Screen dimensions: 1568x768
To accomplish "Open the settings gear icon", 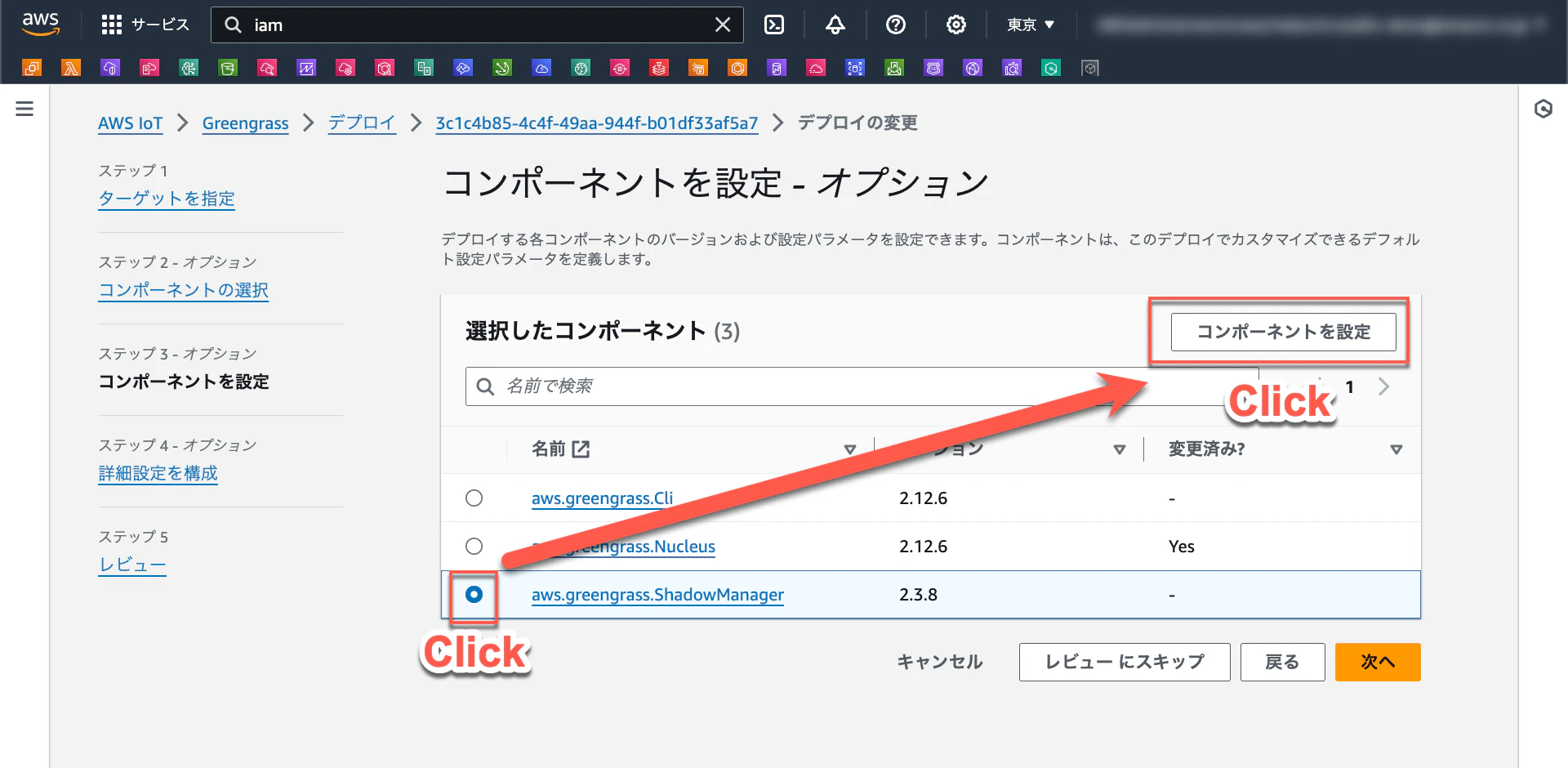I will pos(956,25).
